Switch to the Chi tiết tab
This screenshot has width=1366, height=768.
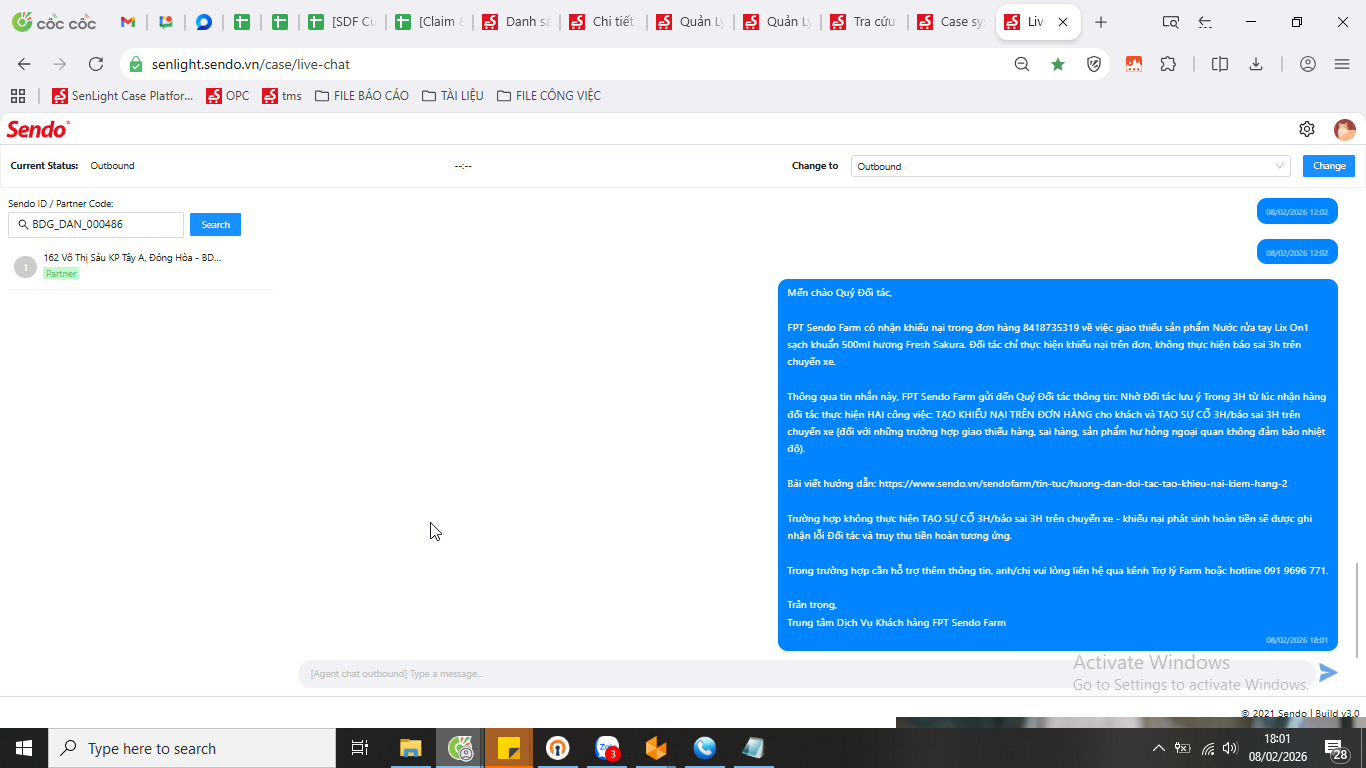(603, 22)
